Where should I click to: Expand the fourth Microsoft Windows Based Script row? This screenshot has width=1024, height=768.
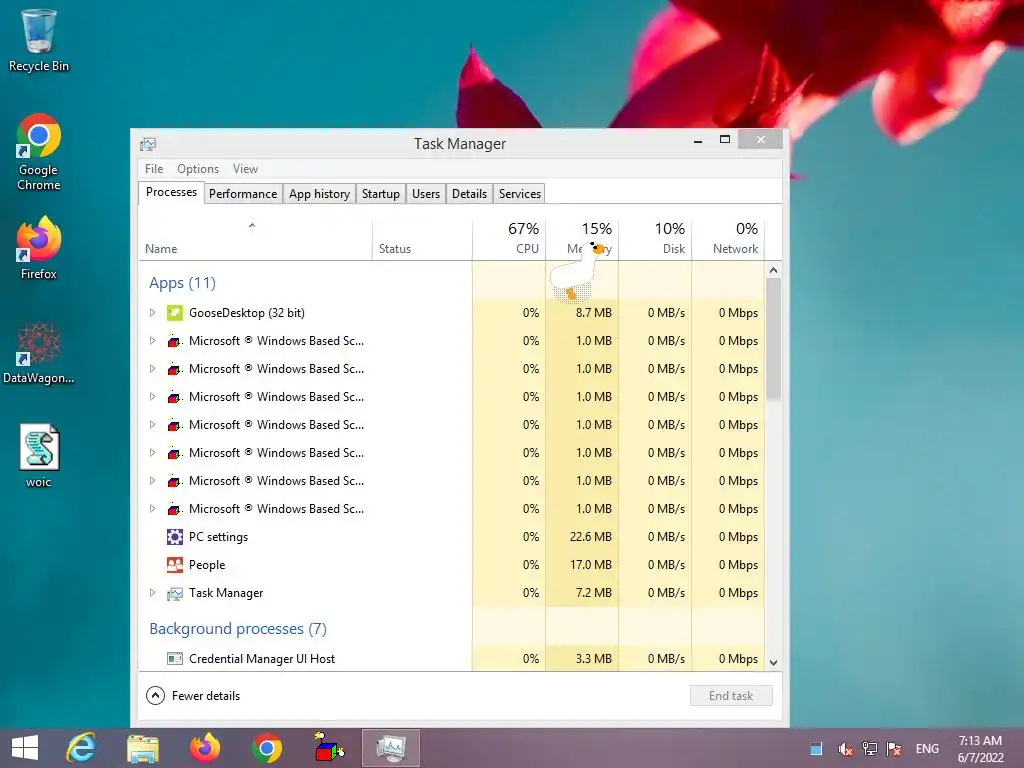152,425
